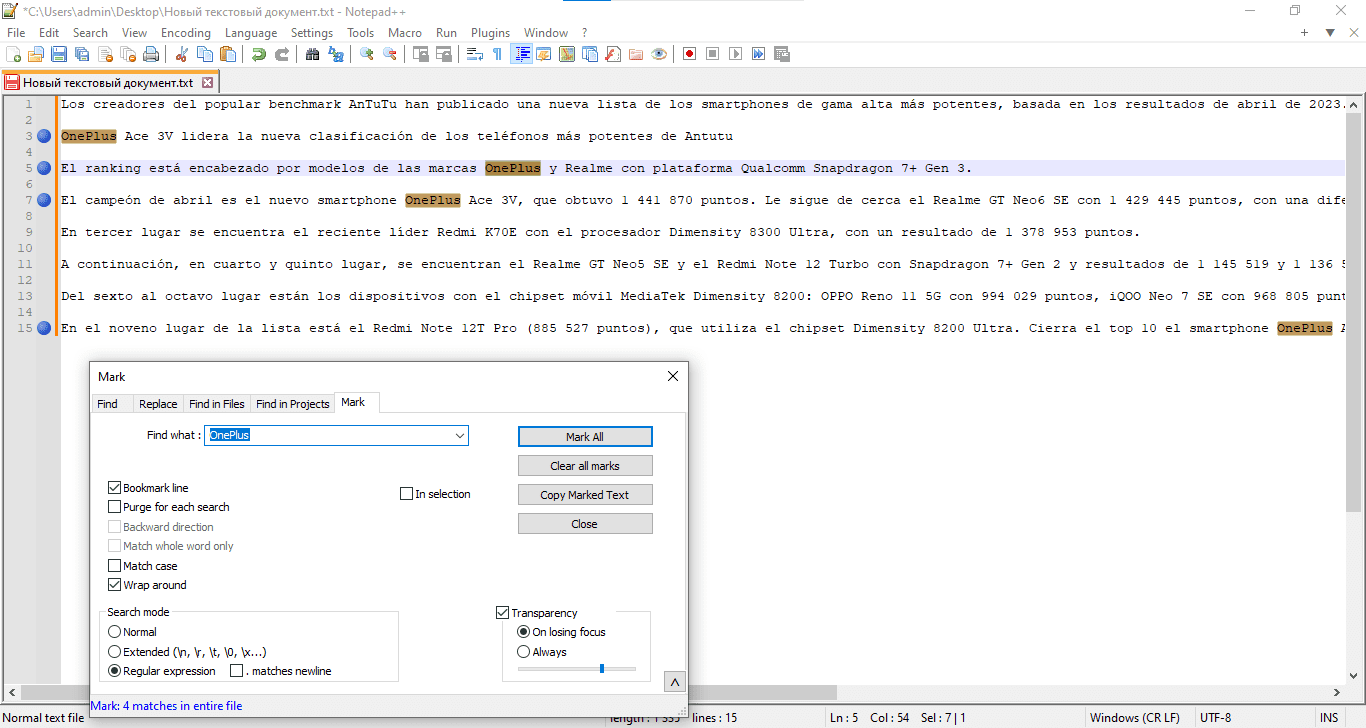1366x728 pixels.
Task: Print the document with the printer icon
Action: point(151,54)
